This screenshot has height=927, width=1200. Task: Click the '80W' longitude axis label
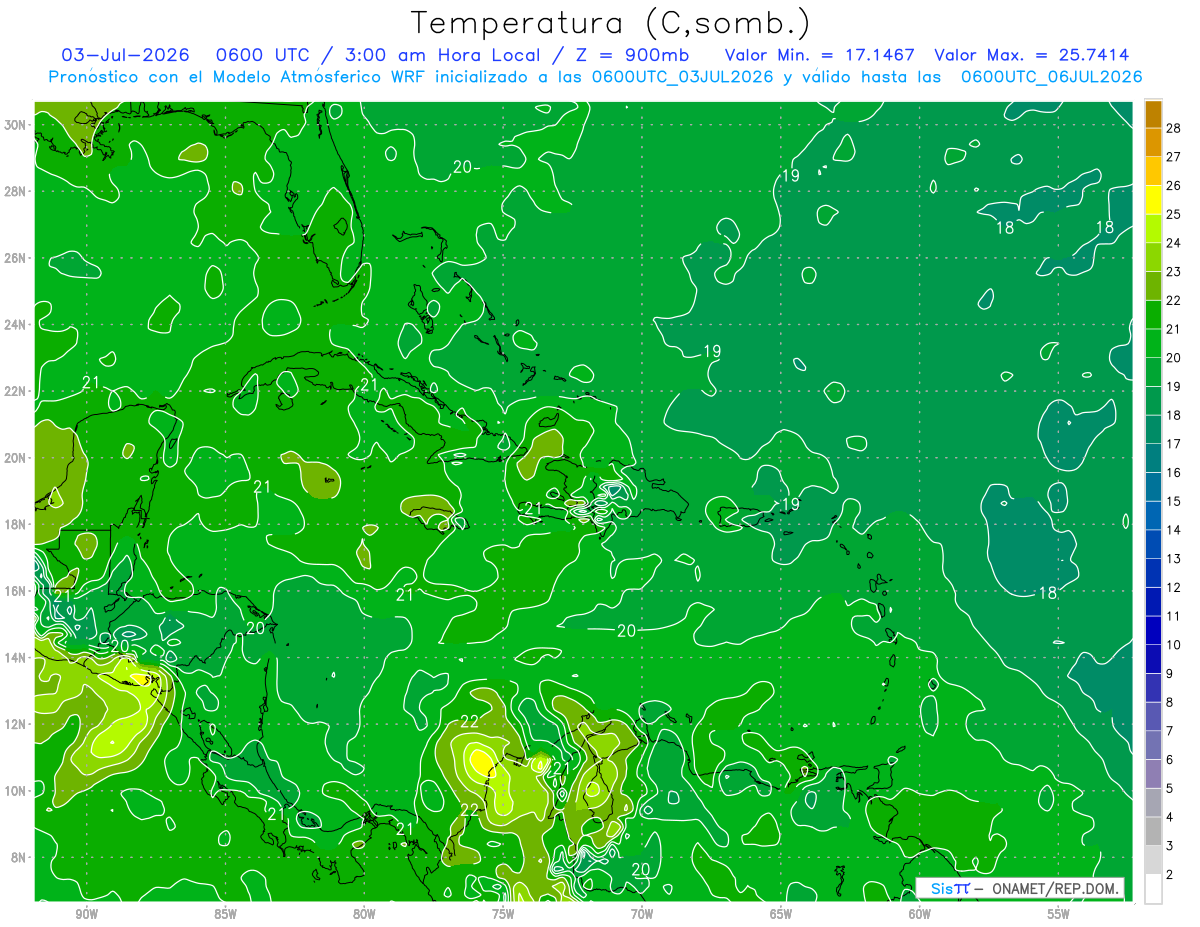click(x=364, y=914)
